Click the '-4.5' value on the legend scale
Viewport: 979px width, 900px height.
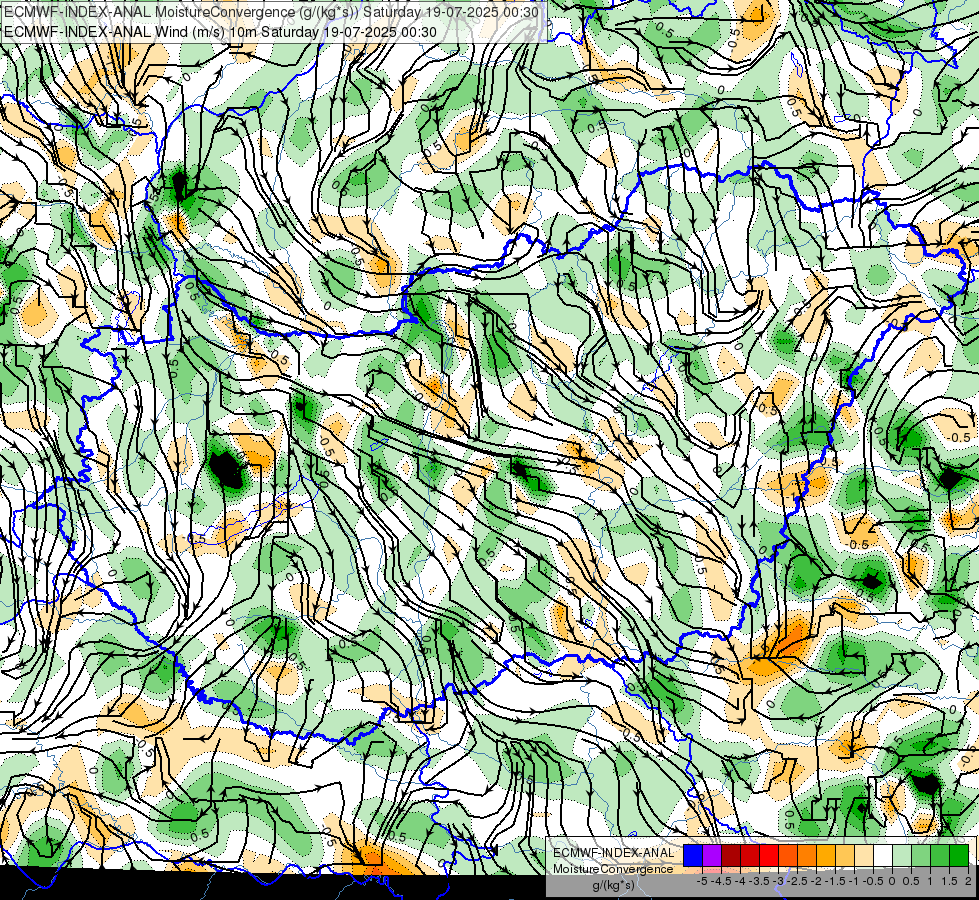pos(721,881)
